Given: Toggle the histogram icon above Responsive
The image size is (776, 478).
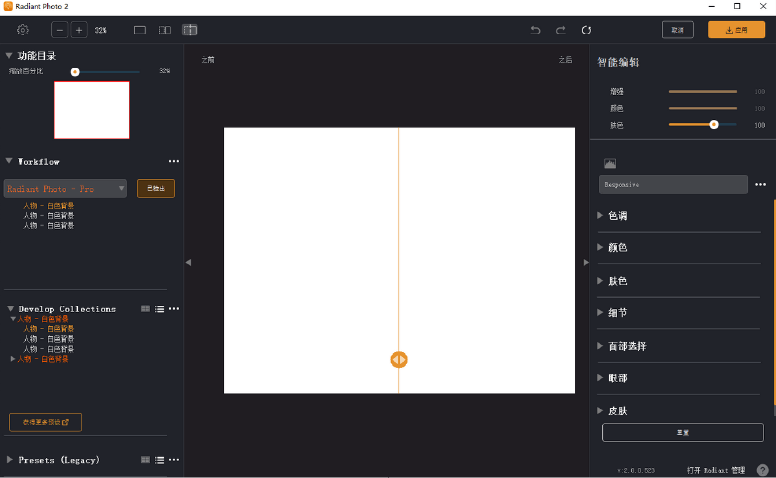Looking at the screenshot, I should pos(610,163).
